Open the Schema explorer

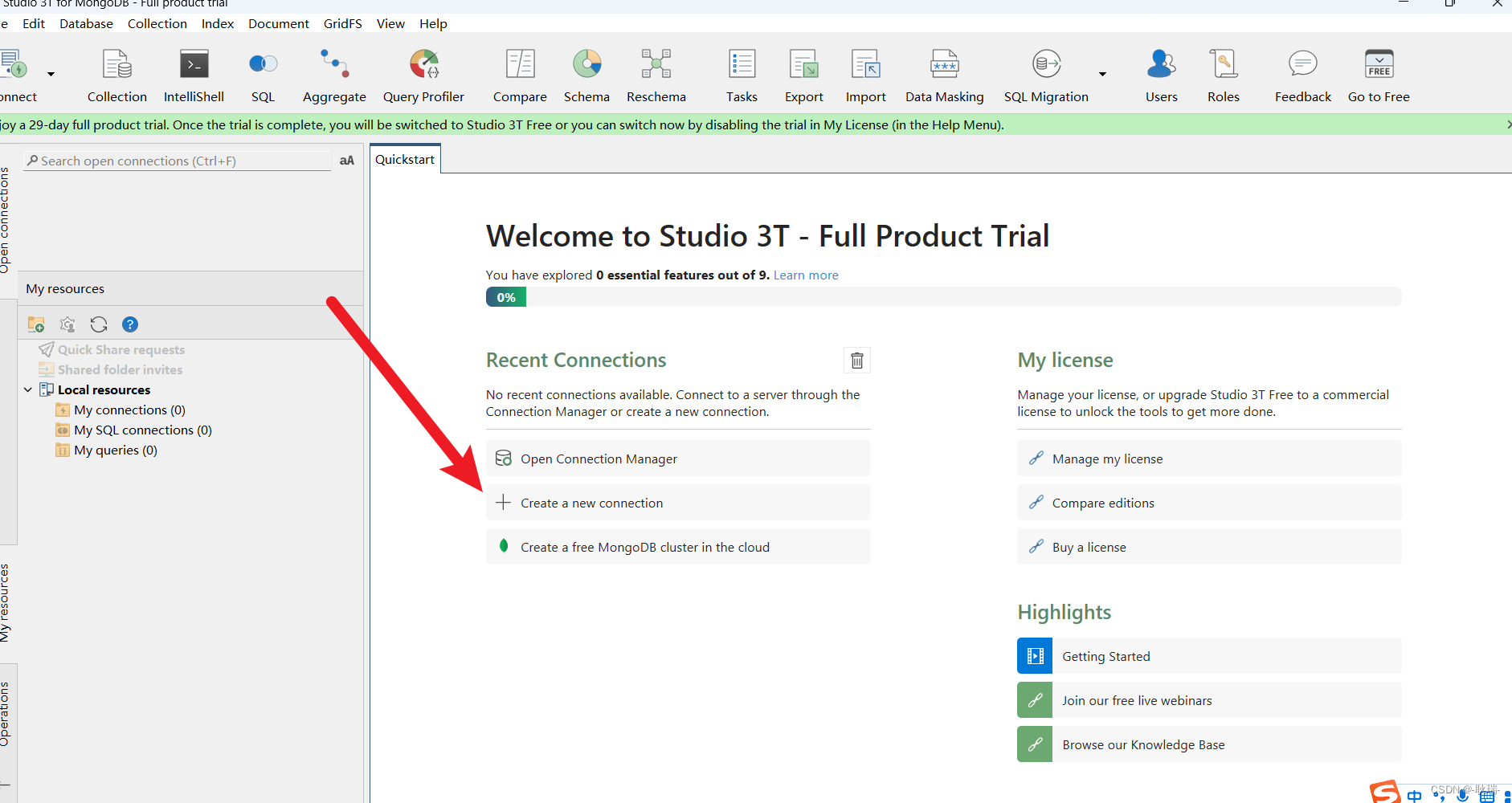[x=586, y=76]
